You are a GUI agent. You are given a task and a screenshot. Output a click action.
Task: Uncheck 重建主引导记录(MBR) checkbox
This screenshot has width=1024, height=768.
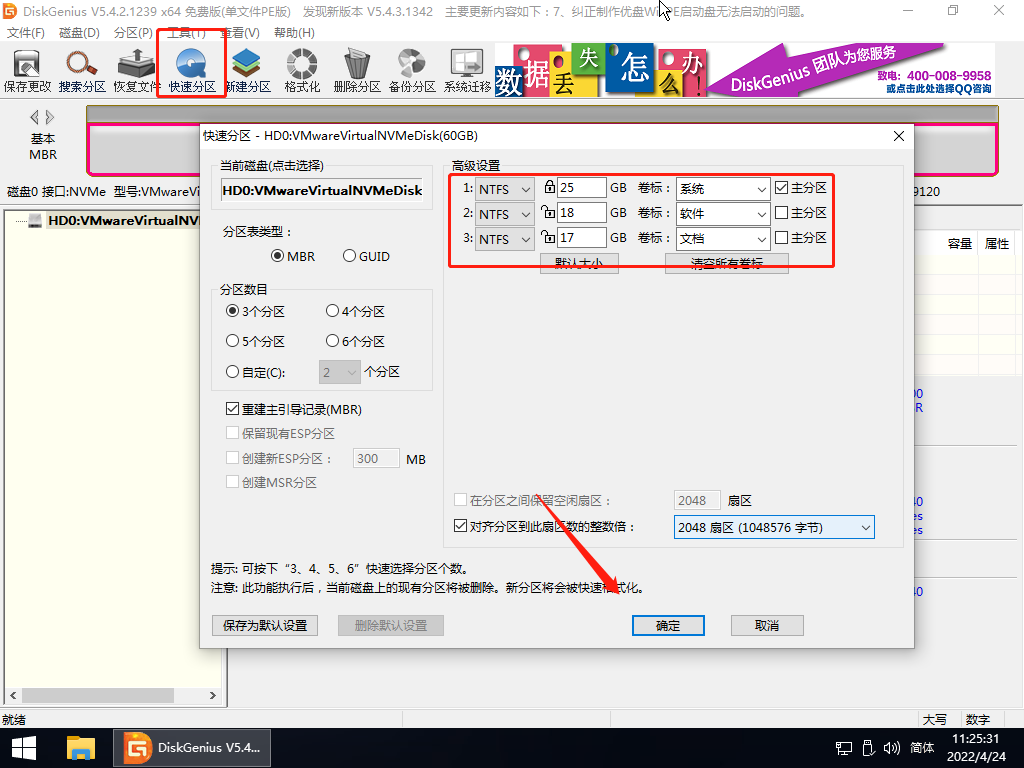click(233, 409)
